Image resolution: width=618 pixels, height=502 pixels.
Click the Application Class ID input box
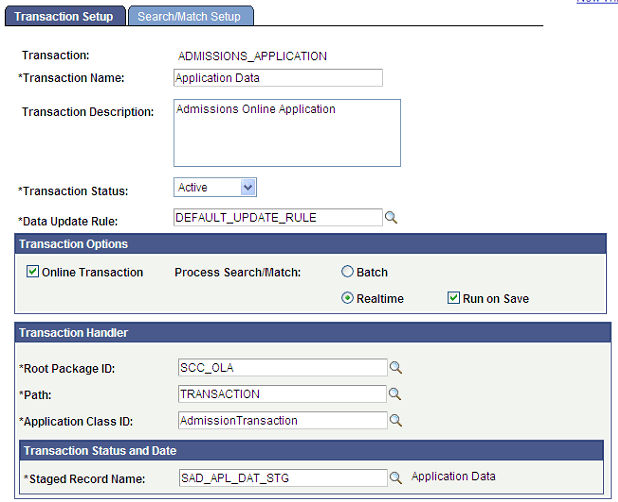point(281,421)
